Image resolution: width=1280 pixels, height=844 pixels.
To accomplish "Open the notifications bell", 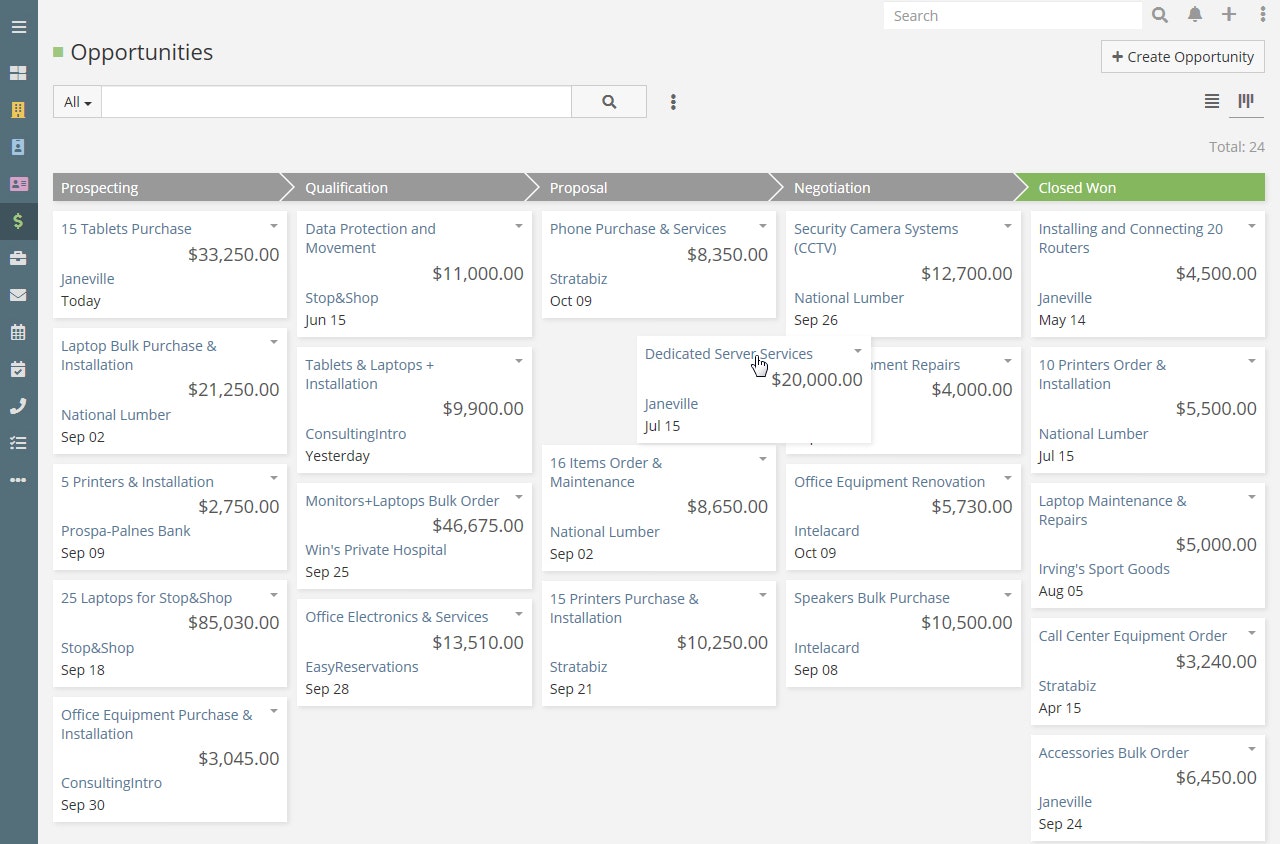I will 1194,15.
